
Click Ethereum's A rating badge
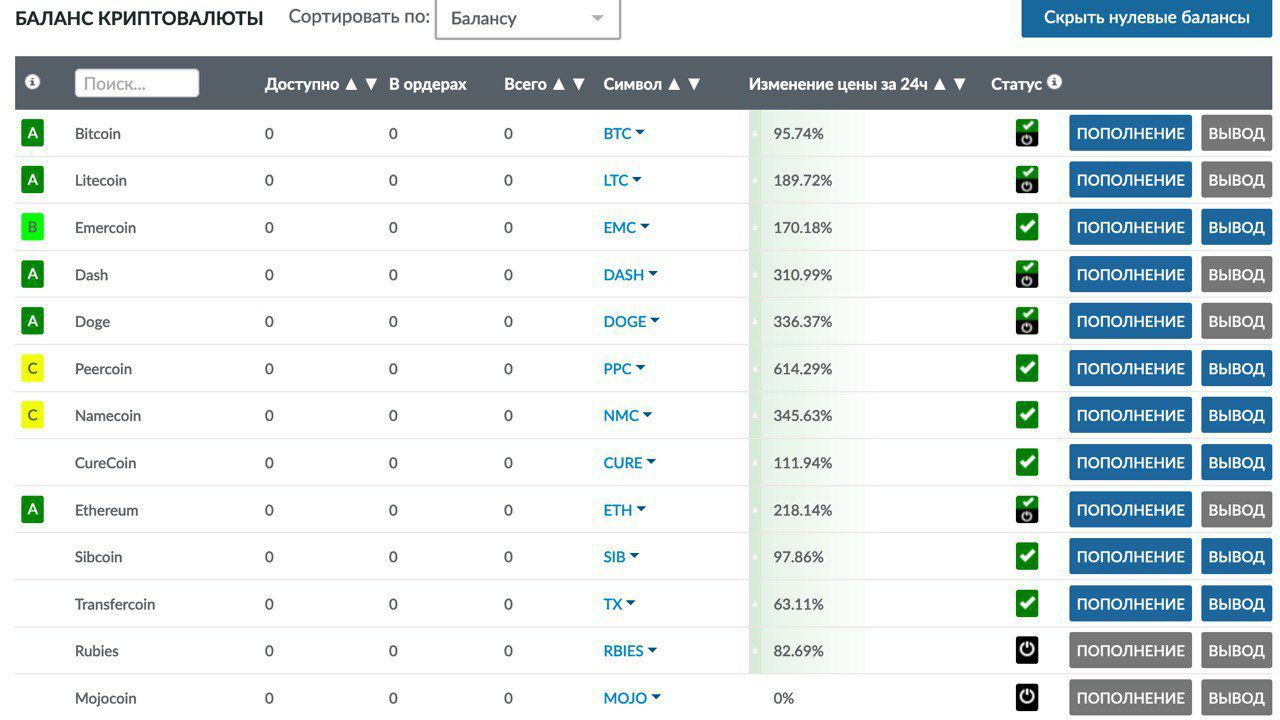tap(32, 509)
